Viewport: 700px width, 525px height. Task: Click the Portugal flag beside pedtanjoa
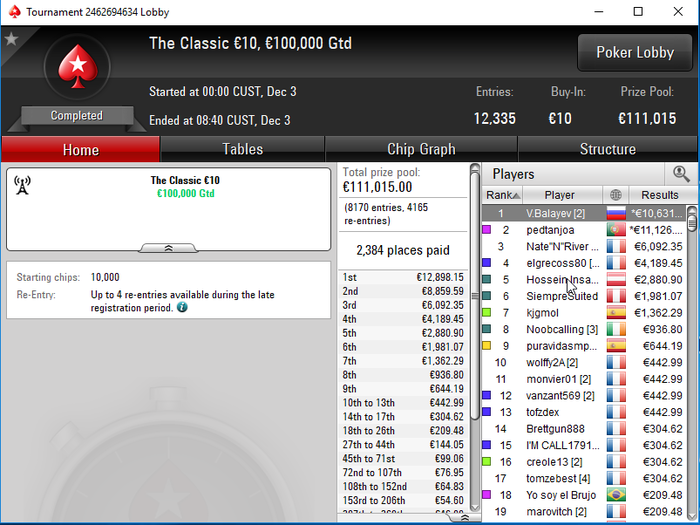[616, 230]
